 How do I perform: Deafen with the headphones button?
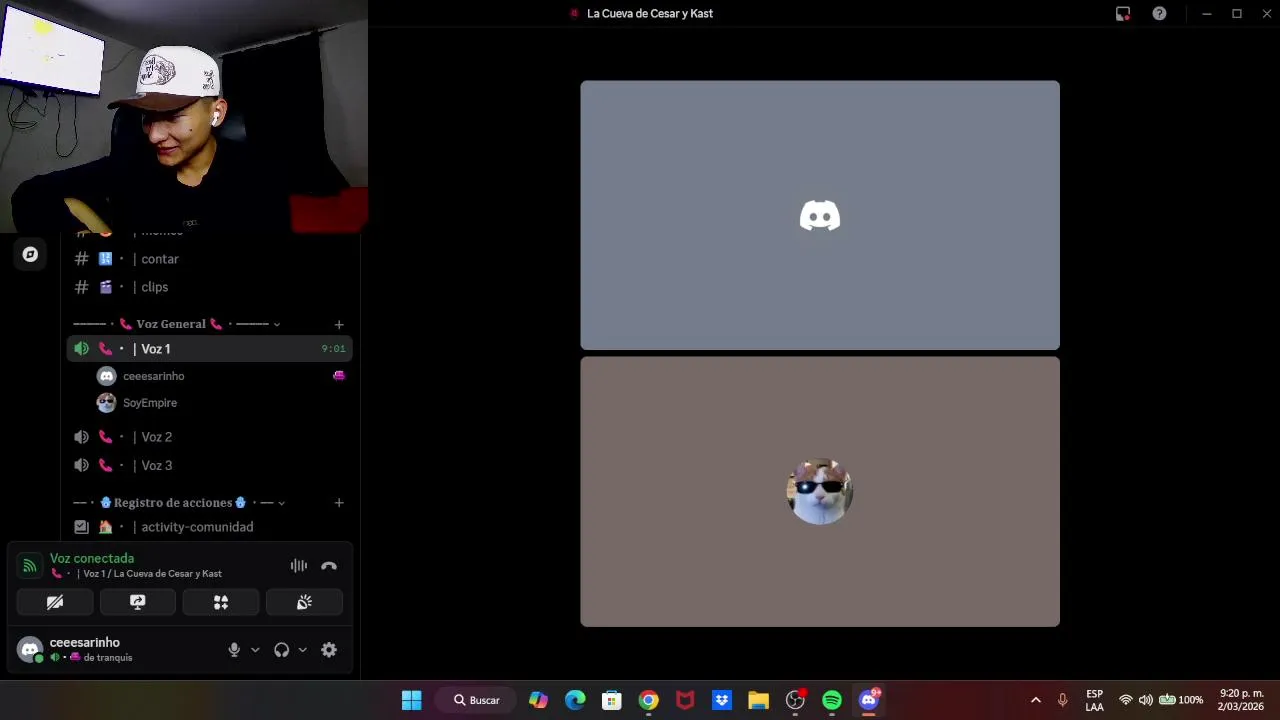(x=282, y=650)
